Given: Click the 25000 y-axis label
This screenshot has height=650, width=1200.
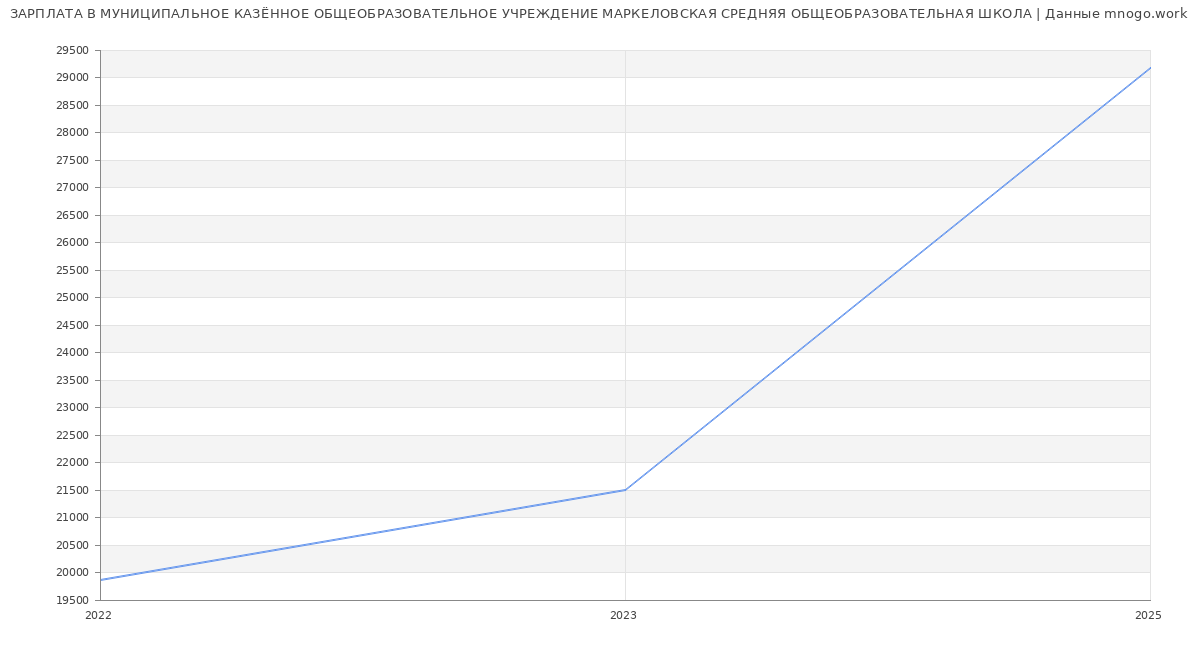Looking at the screenshot, I should [x=73, y=298].
